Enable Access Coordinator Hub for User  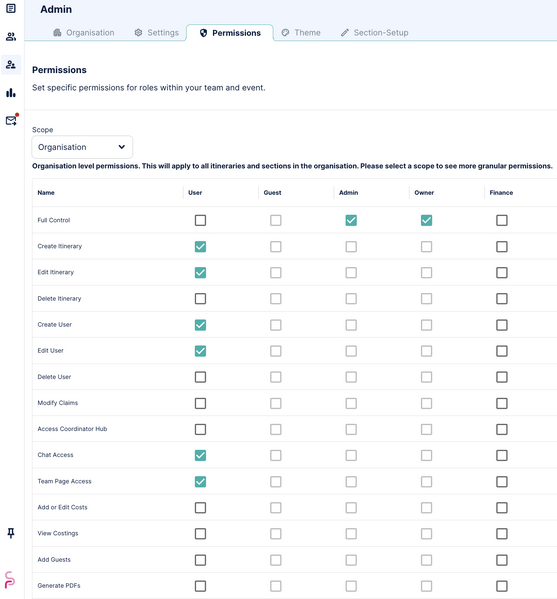(x=200, y=429)
